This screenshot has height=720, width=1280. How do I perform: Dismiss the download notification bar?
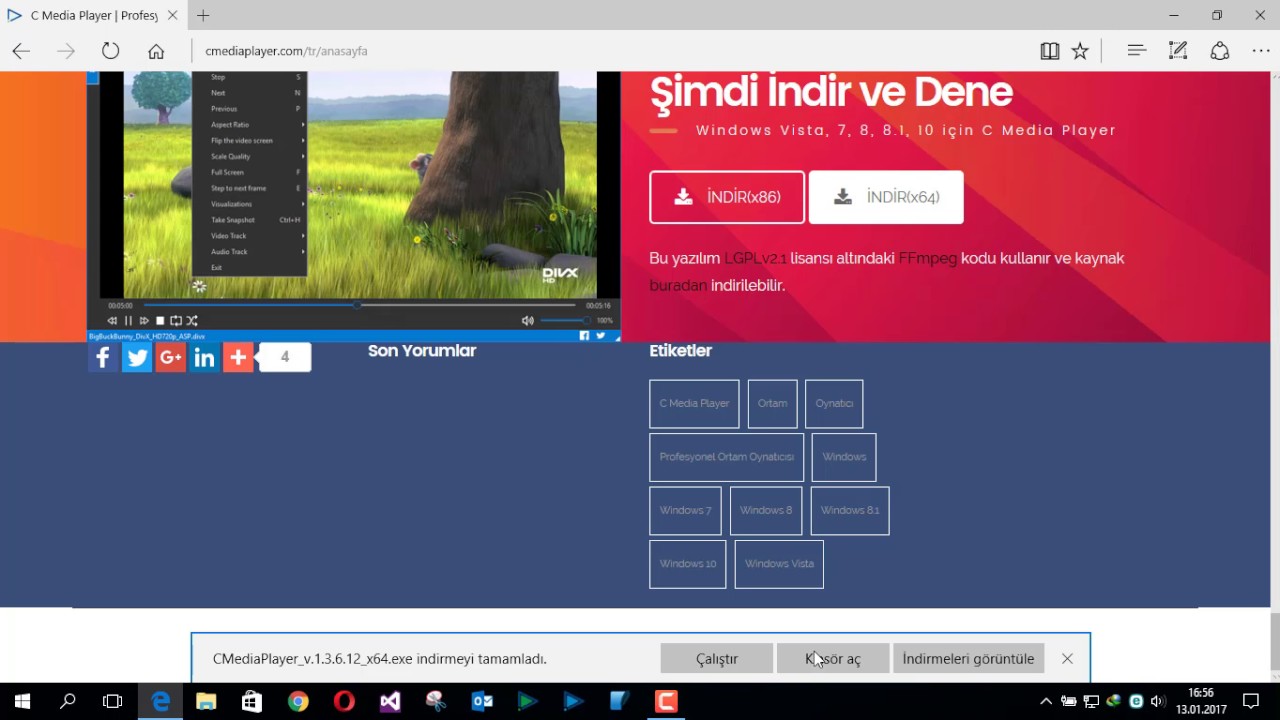click(x=1067, y=659)
